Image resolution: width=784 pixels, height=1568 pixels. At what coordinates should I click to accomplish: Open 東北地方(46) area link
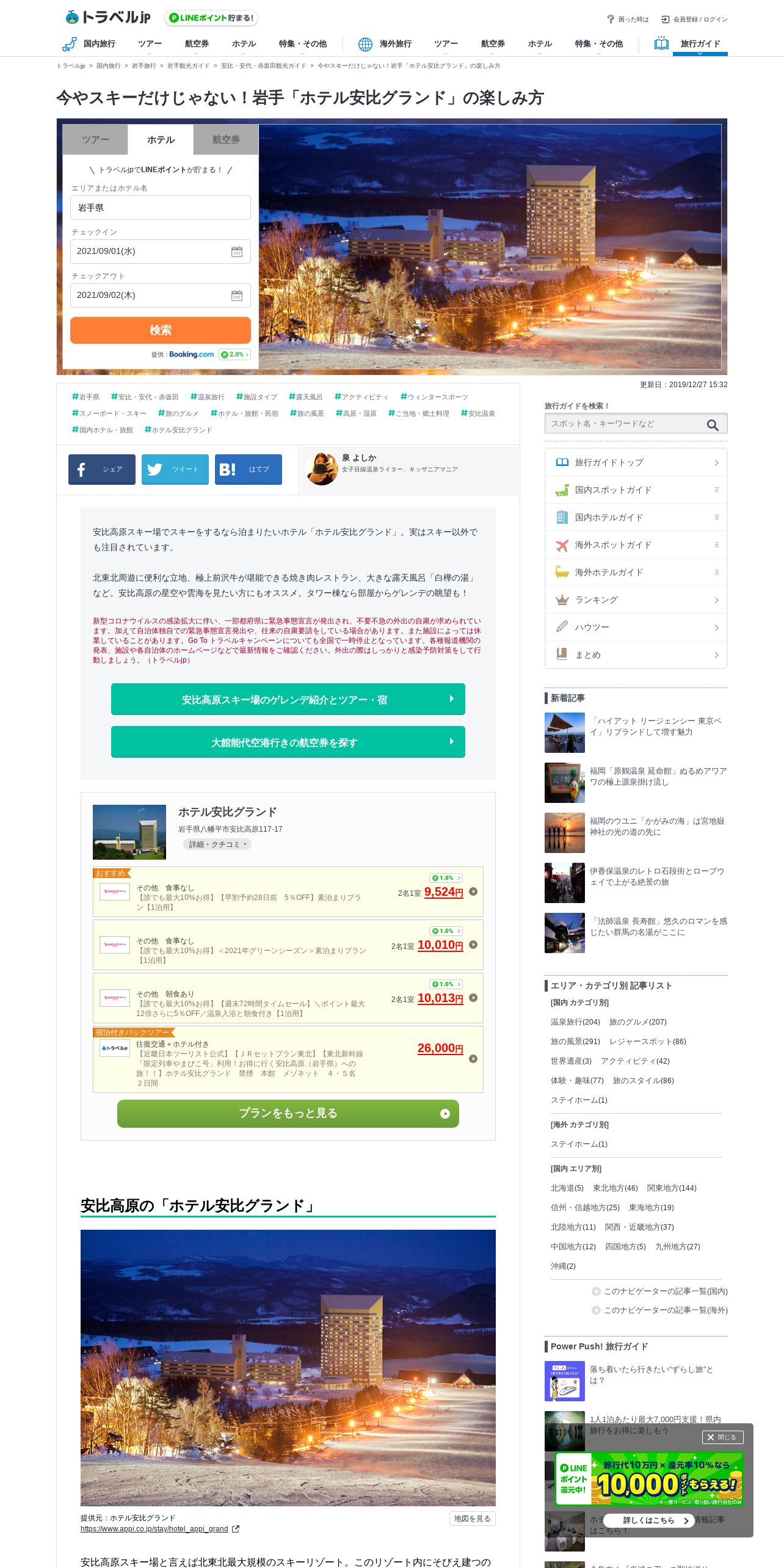tap(615, 1188)
